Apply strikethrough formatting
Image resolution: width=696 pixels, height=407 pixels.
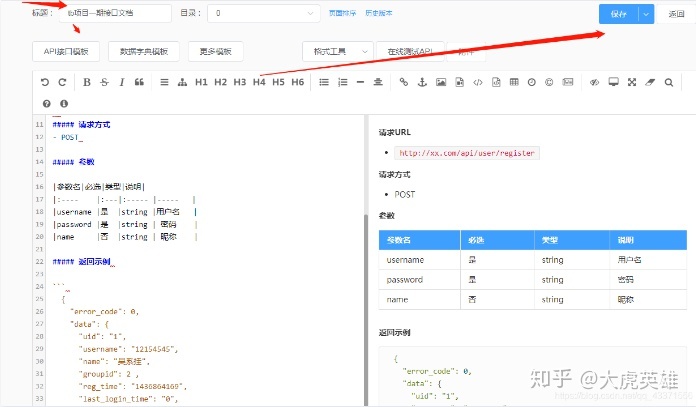[104, 82]
